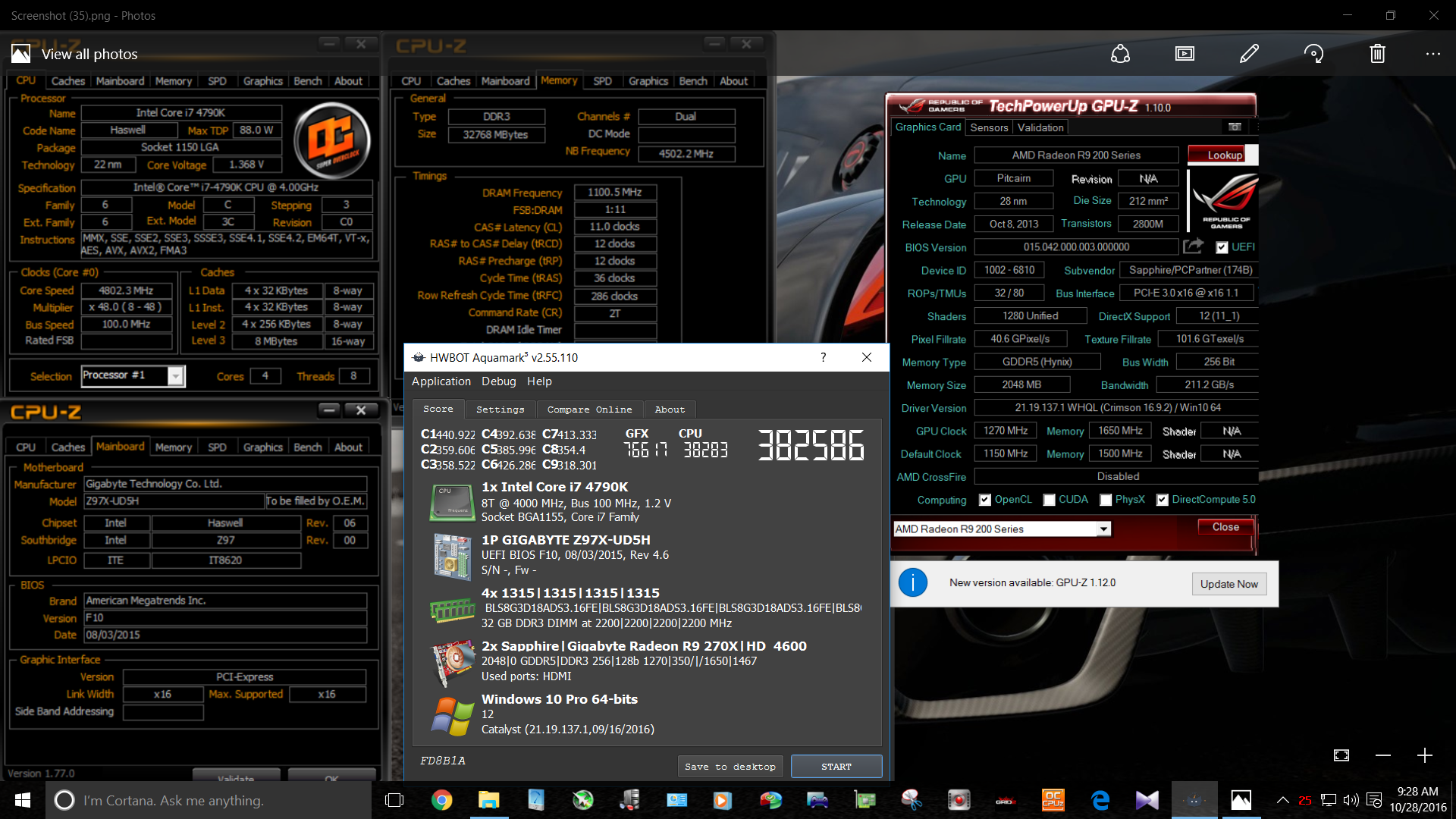Click the Cortana circle icon
Image resolution: width=1456 pixels, height=819 pixels.
coord(64,800)
